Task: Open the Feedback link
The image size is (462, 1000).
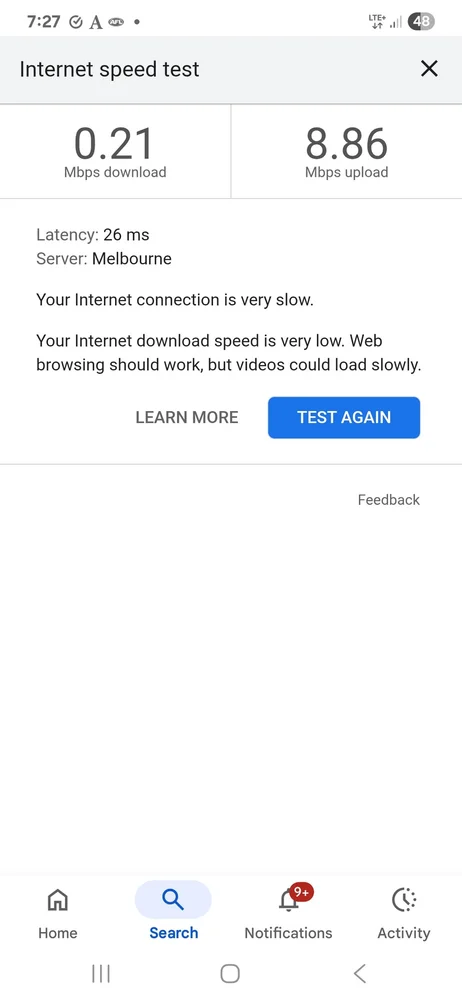Action: tap(389, 499)
